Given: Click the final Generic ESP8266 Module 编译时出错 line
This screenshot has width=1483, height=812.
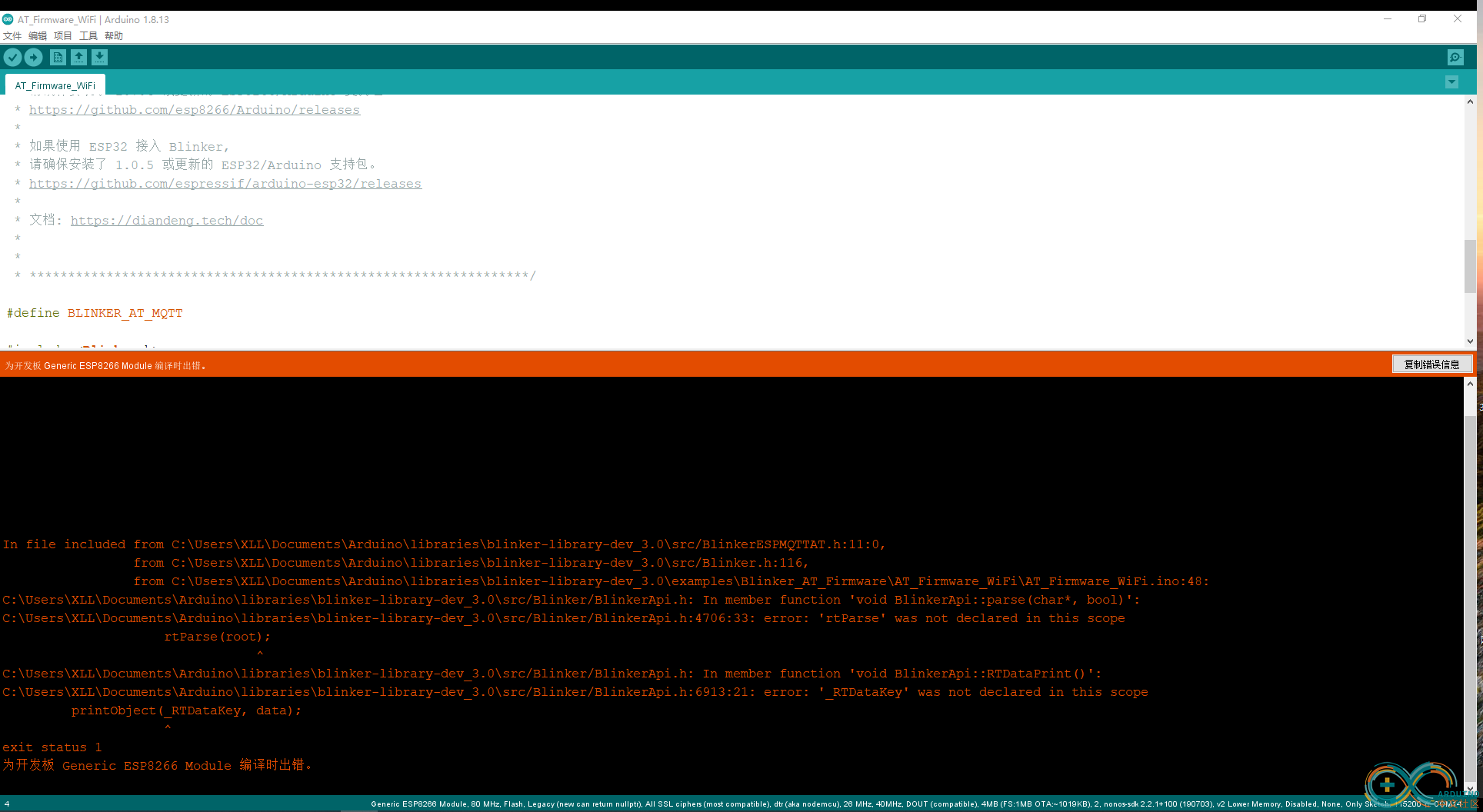Looking at the screenshot, I should [x=158, y=765].
